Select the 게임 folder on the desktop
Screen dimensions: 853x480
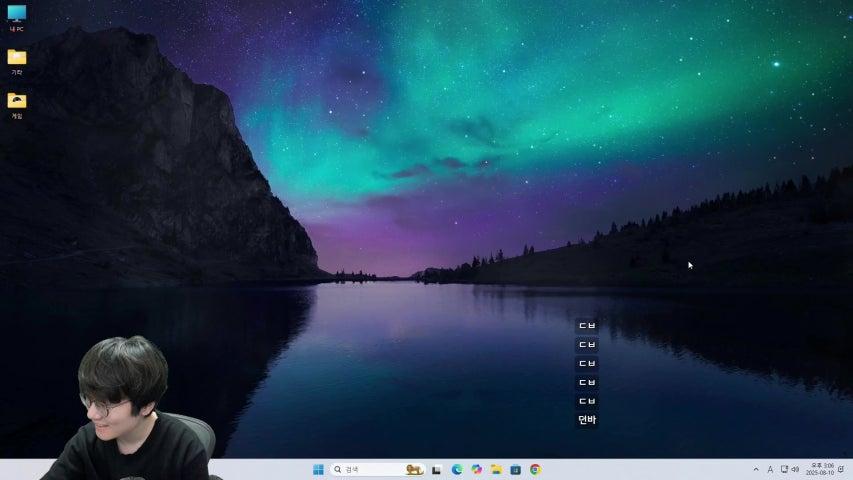(17, 106)
